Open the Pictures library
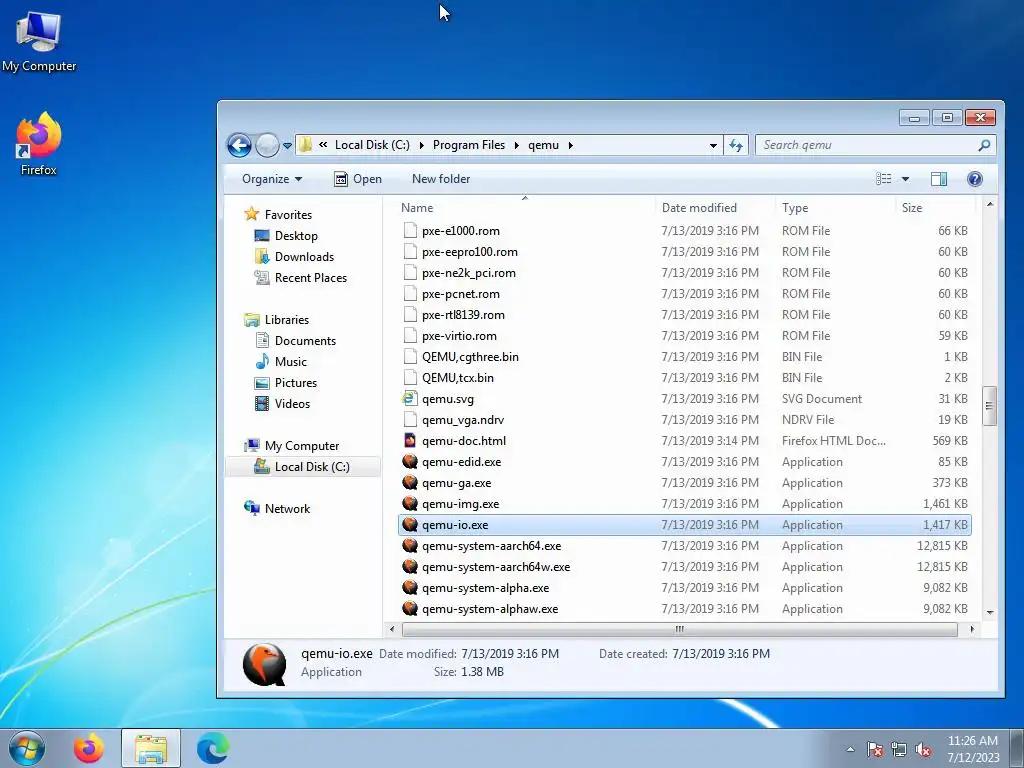1024x768 pixels. pyautogui.click(x=296, y=383)
